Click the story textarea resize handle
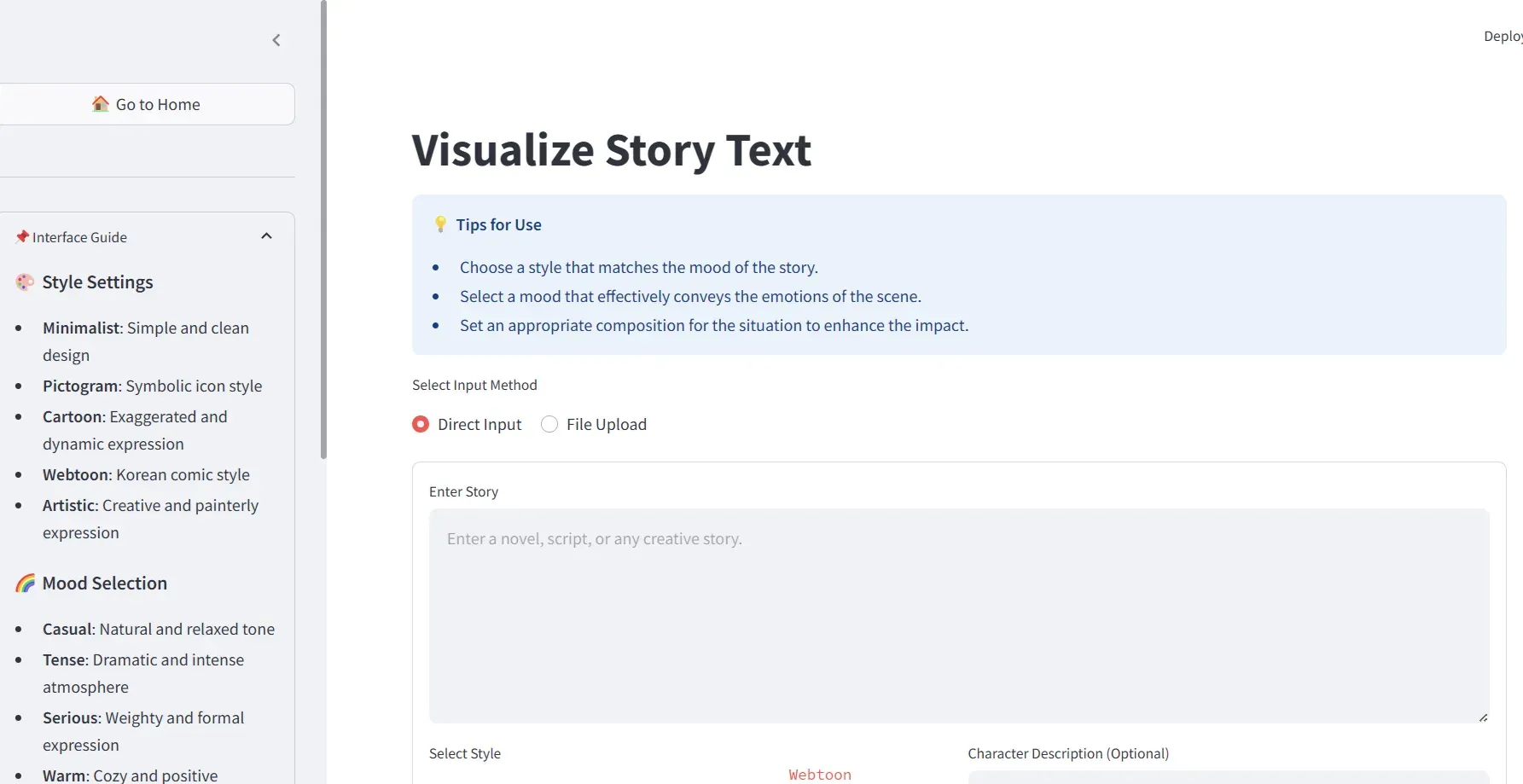This screenshot has width=1523, height=784. click(1483, 717)
